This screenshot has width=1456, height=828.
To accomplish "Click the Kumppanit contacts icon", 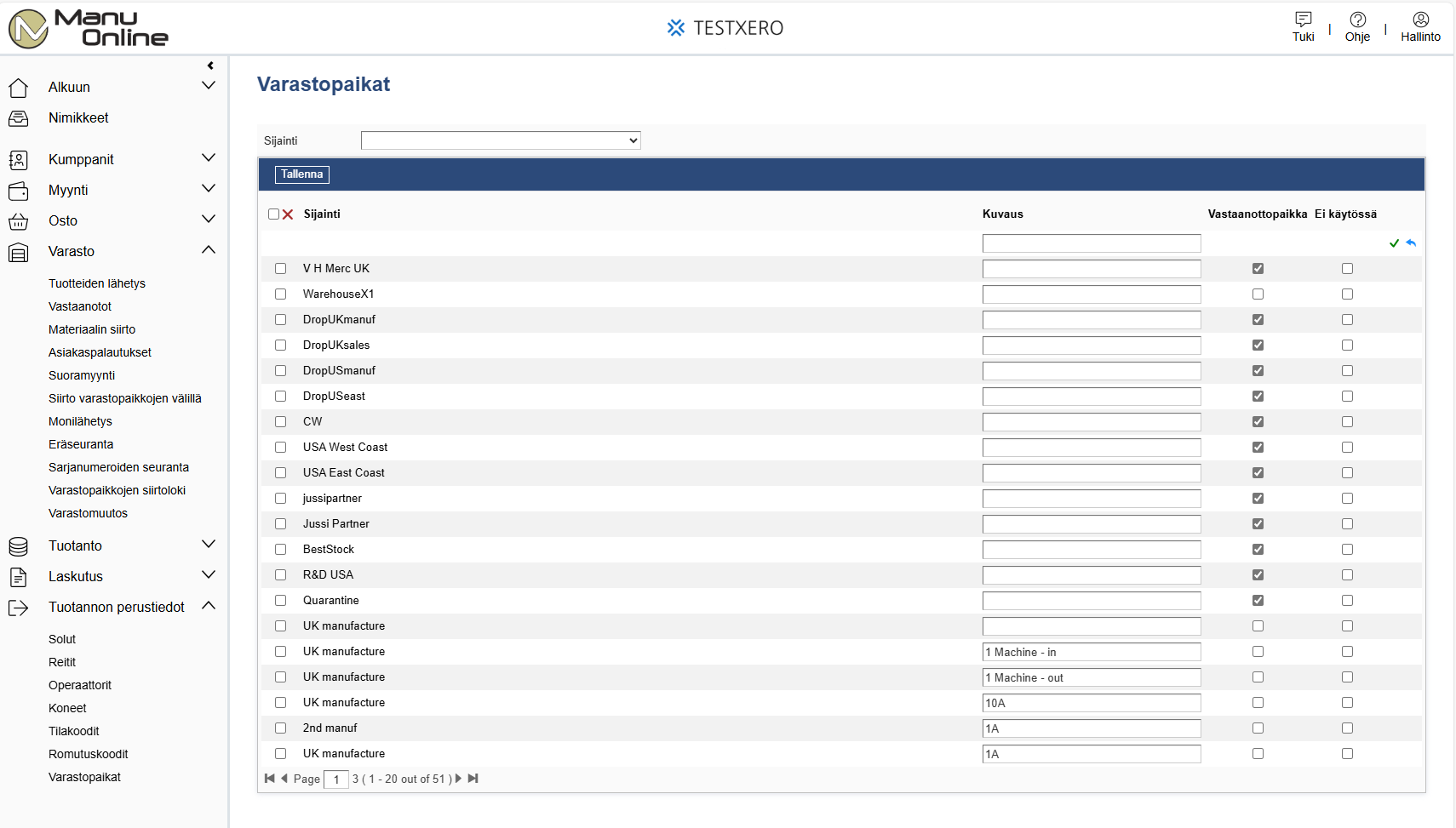I will click(x=18, y=160).
